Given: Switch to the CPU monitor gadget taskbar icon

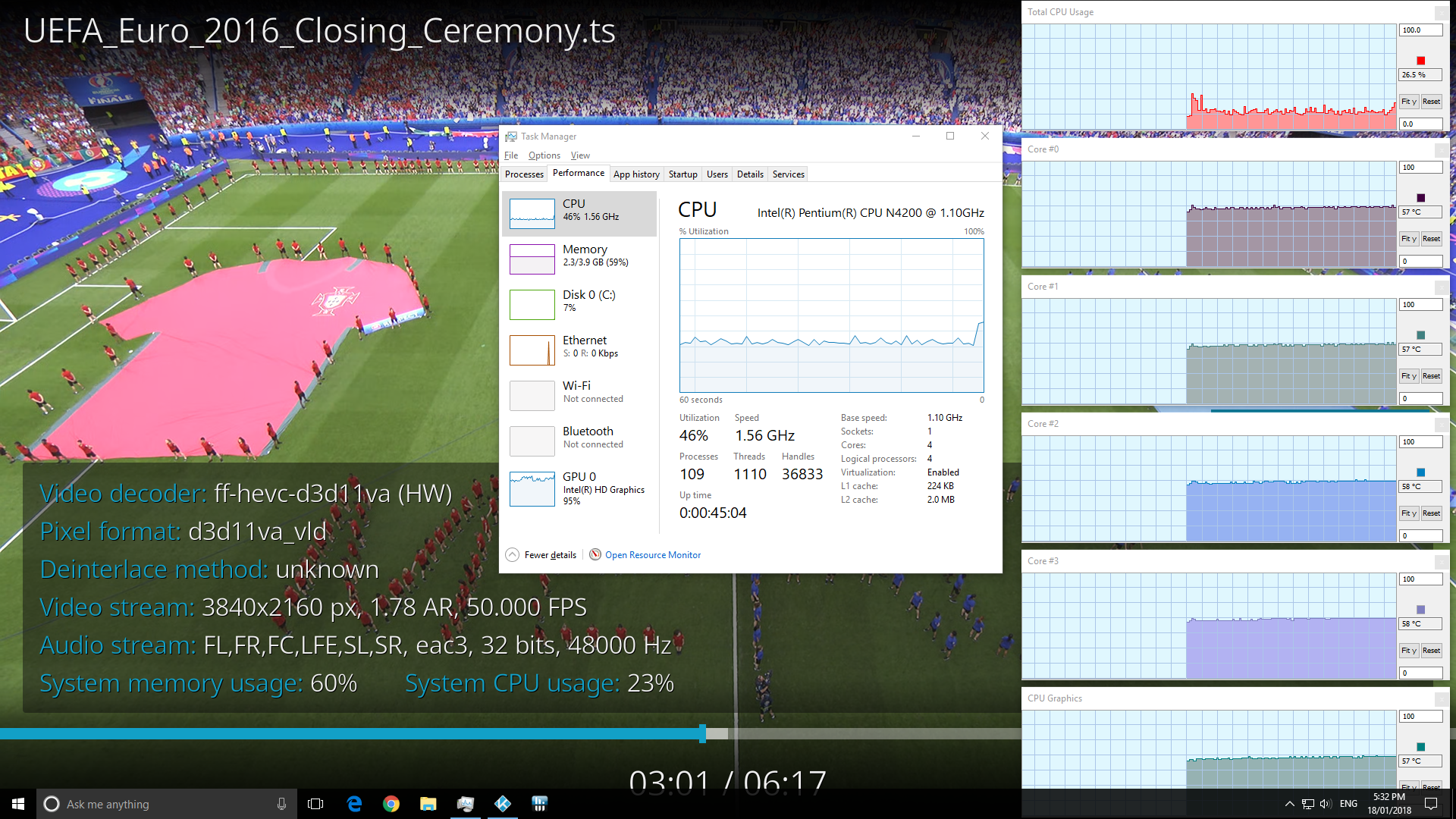Looking at the screenshot, I should pos(540,804).
